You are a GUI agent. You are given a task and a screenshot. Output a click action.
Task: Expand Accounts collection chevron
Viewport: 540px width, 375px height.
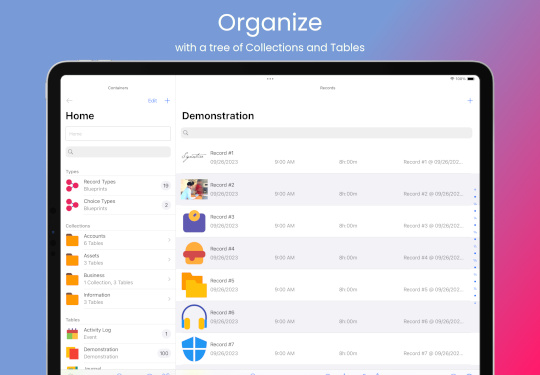[169, 240]
